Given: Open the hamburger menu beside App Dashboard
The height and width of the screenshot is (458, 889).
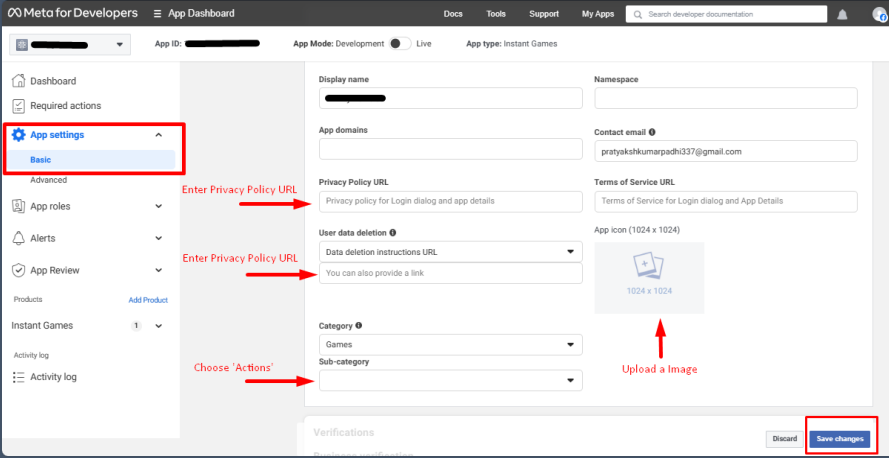Looking at the screenshot, I should coord(158,14).
